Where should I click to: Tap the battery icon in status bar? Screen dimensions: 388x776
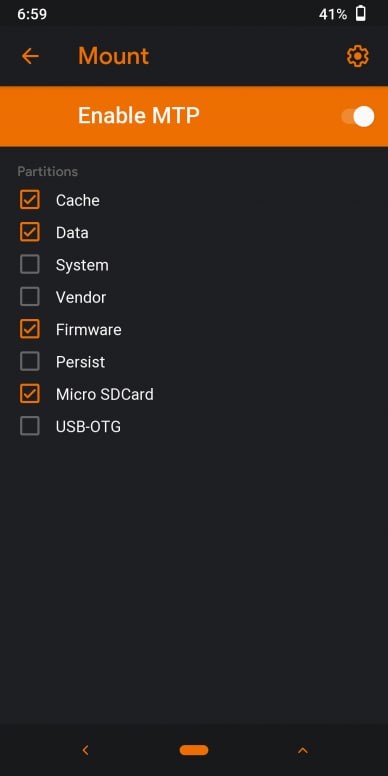[x=361, y=14]
